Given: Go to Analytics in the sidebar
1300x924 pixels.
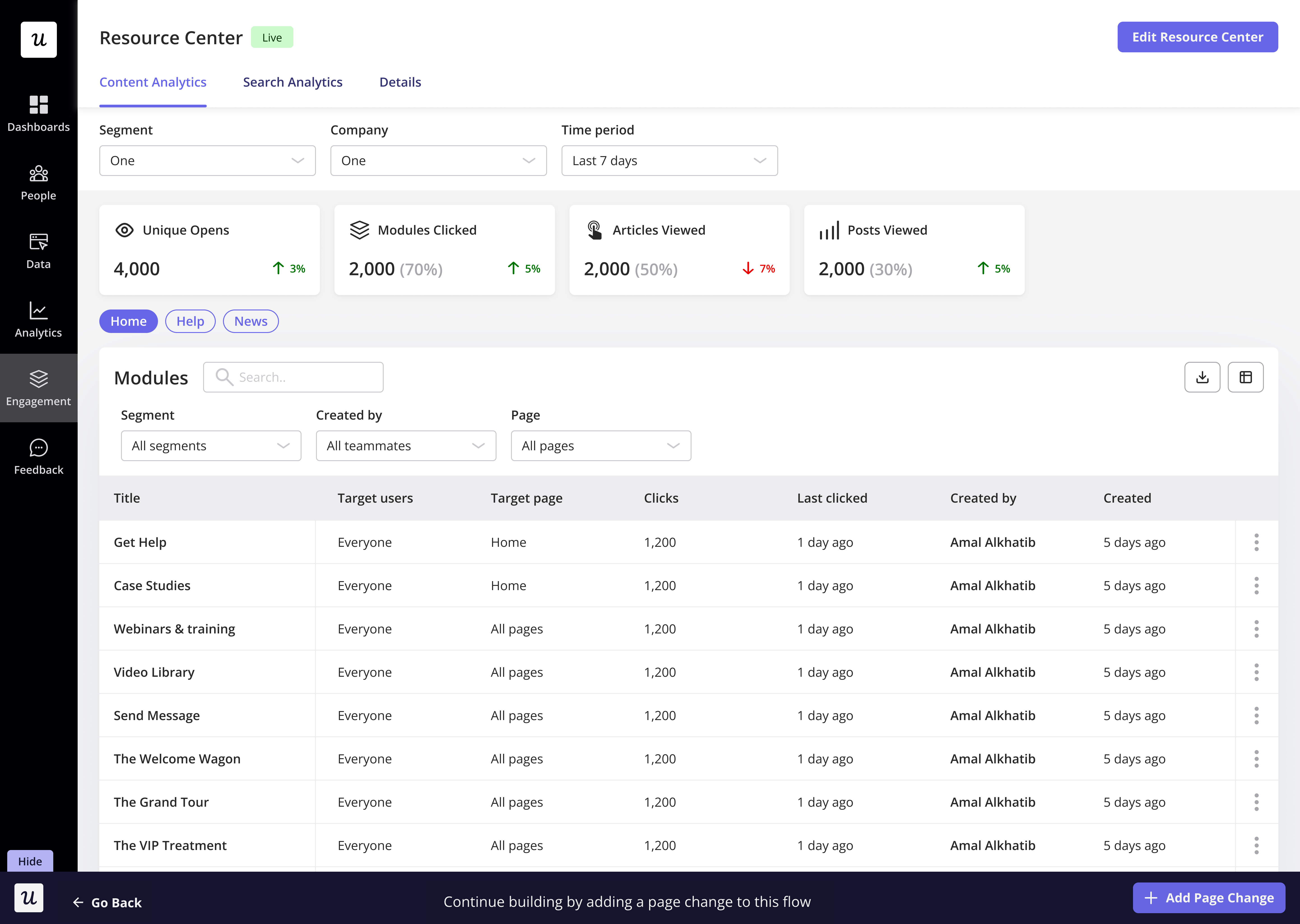Looking at the screenshot, I should click(x=38, y=319).
